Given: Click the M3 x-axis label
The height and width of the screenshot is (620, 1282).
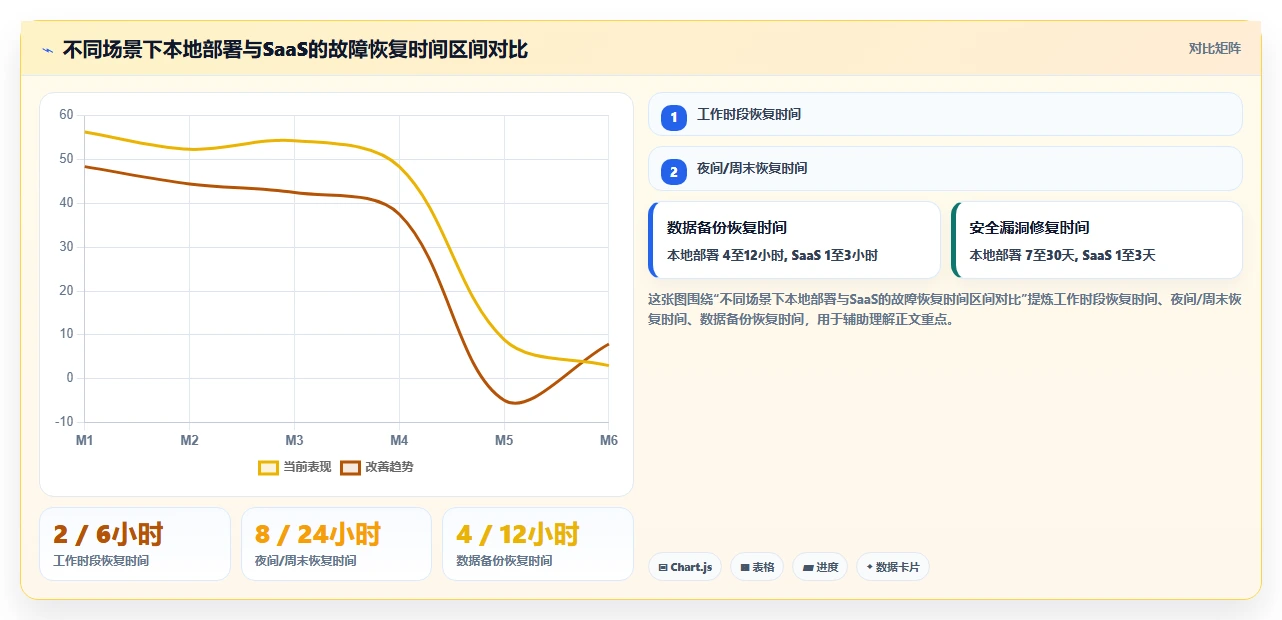Looking at the screenshot, I should tap(294, 440).
